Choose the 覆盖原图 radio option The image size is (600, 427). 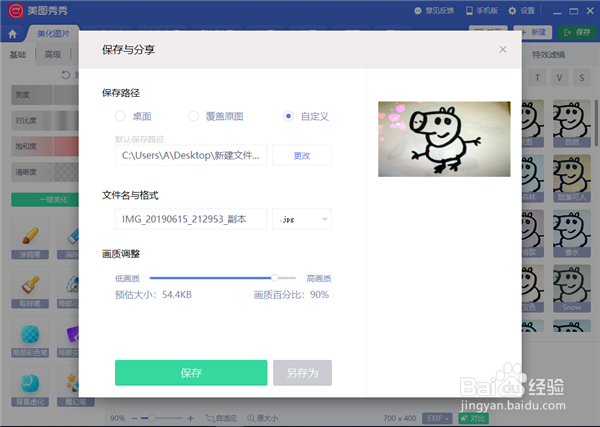click(193, 116)
